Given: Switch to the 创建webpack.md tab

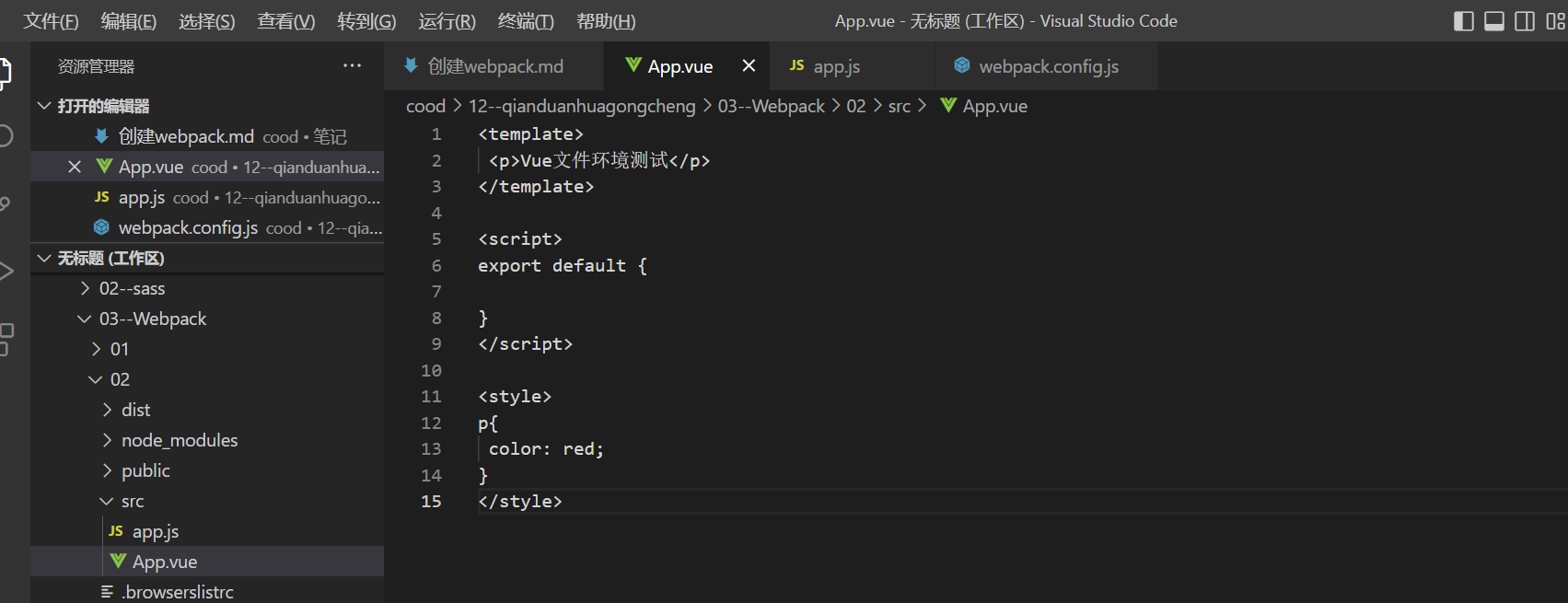Looking at the screenshot, I should point(494,66).
